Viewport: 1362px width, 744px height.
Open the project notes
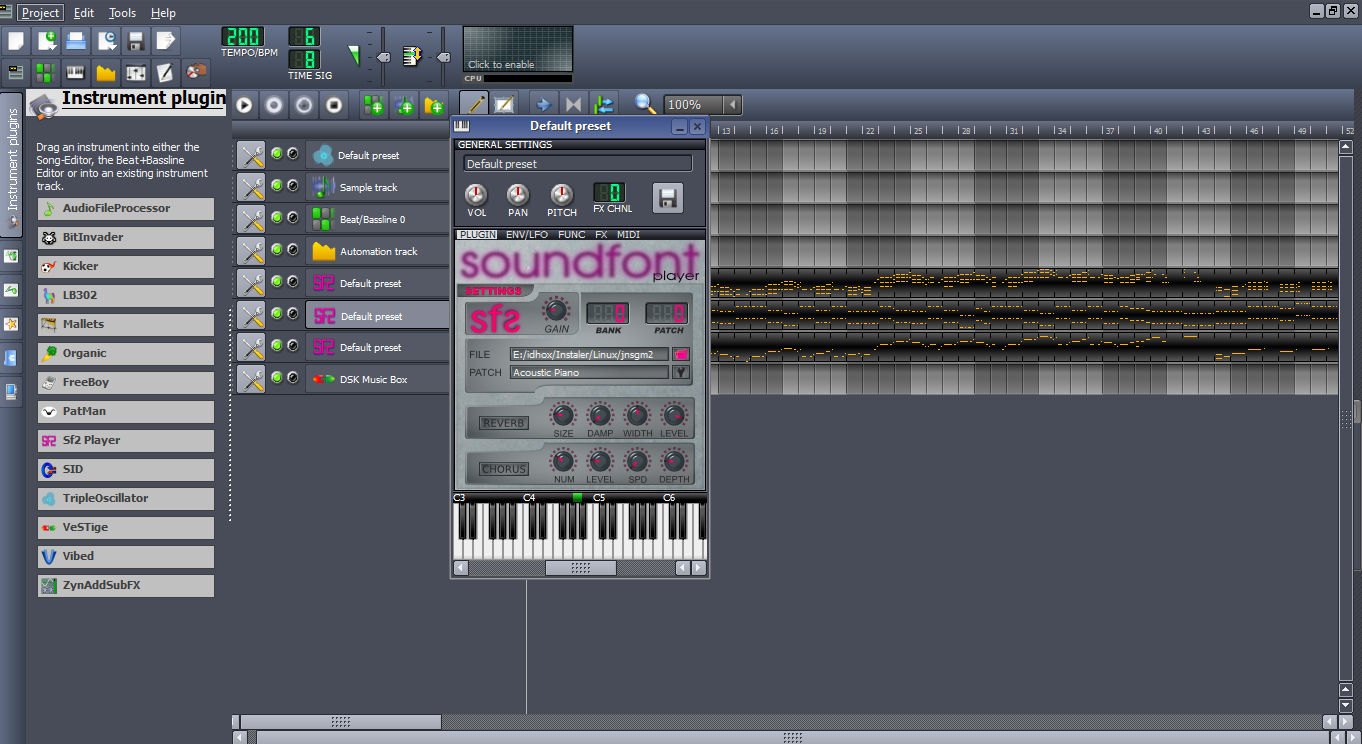click(x=166, y=72)
